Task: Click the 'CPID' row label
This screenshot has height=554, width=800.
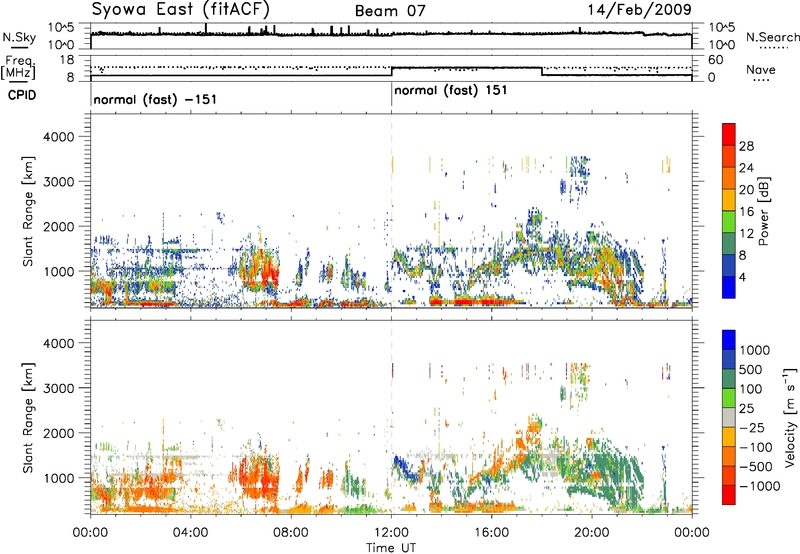Action: pyautogui.click(x=22, y=95)
